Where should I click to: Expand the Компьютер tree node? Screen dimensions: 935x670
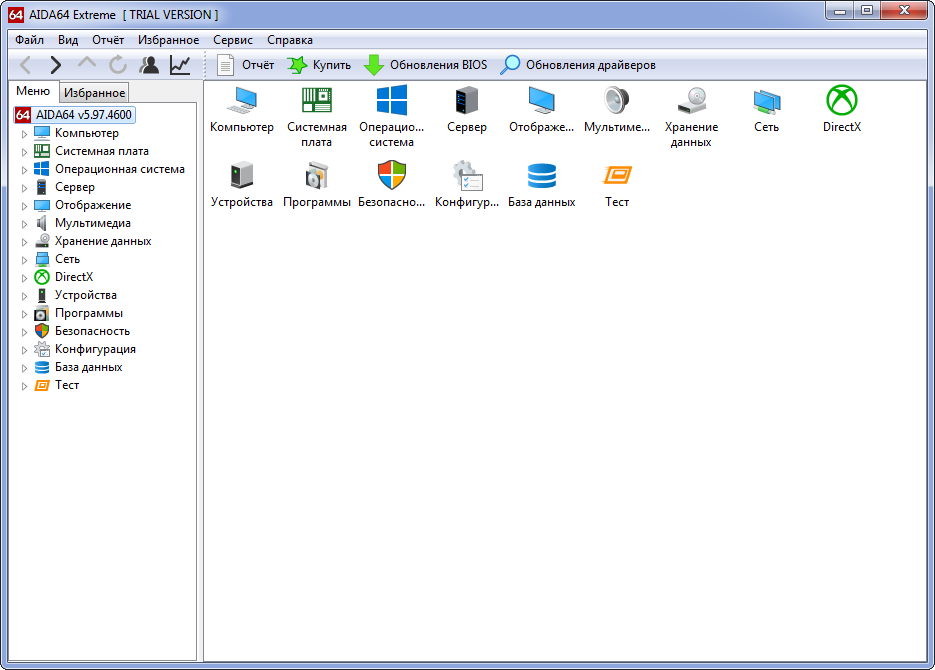click(25, 134)
